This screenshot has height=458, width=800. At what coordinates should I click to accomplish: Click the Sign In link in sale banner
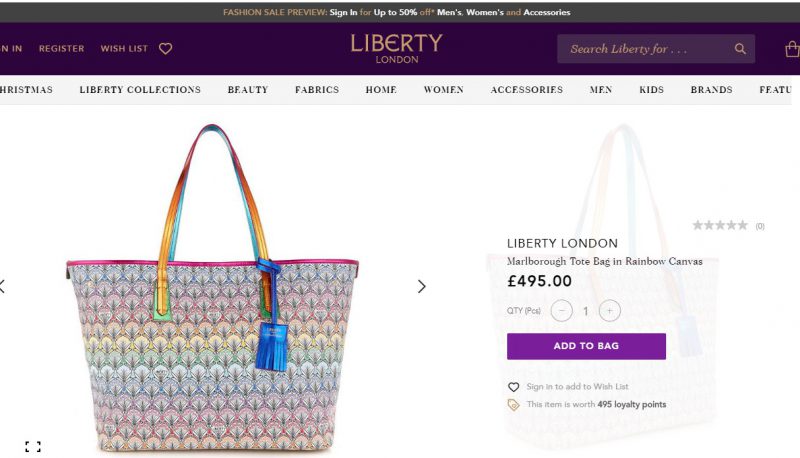click(x=343, y=12)
